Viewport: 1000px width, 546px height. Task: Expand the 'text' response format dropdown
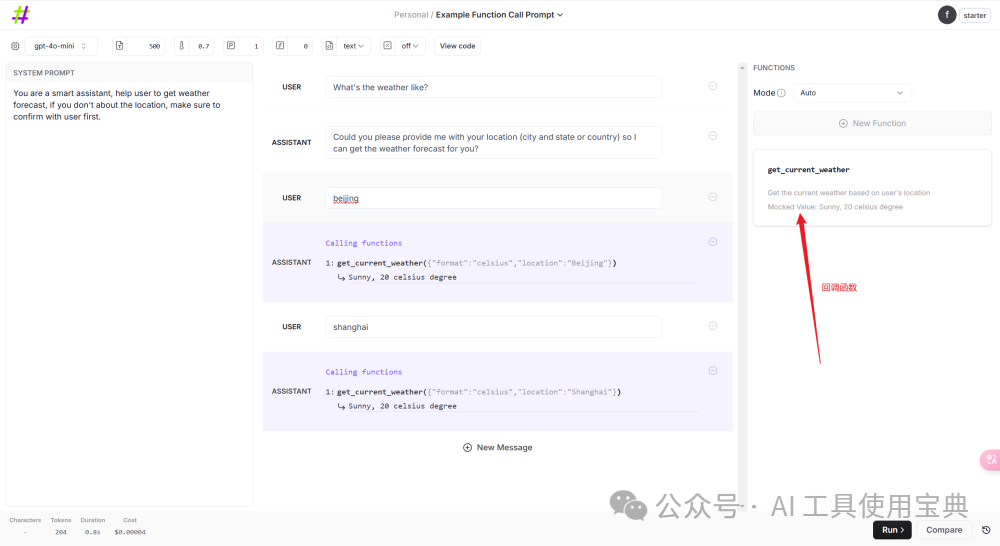pyautogui.click(x=355, y=46)
